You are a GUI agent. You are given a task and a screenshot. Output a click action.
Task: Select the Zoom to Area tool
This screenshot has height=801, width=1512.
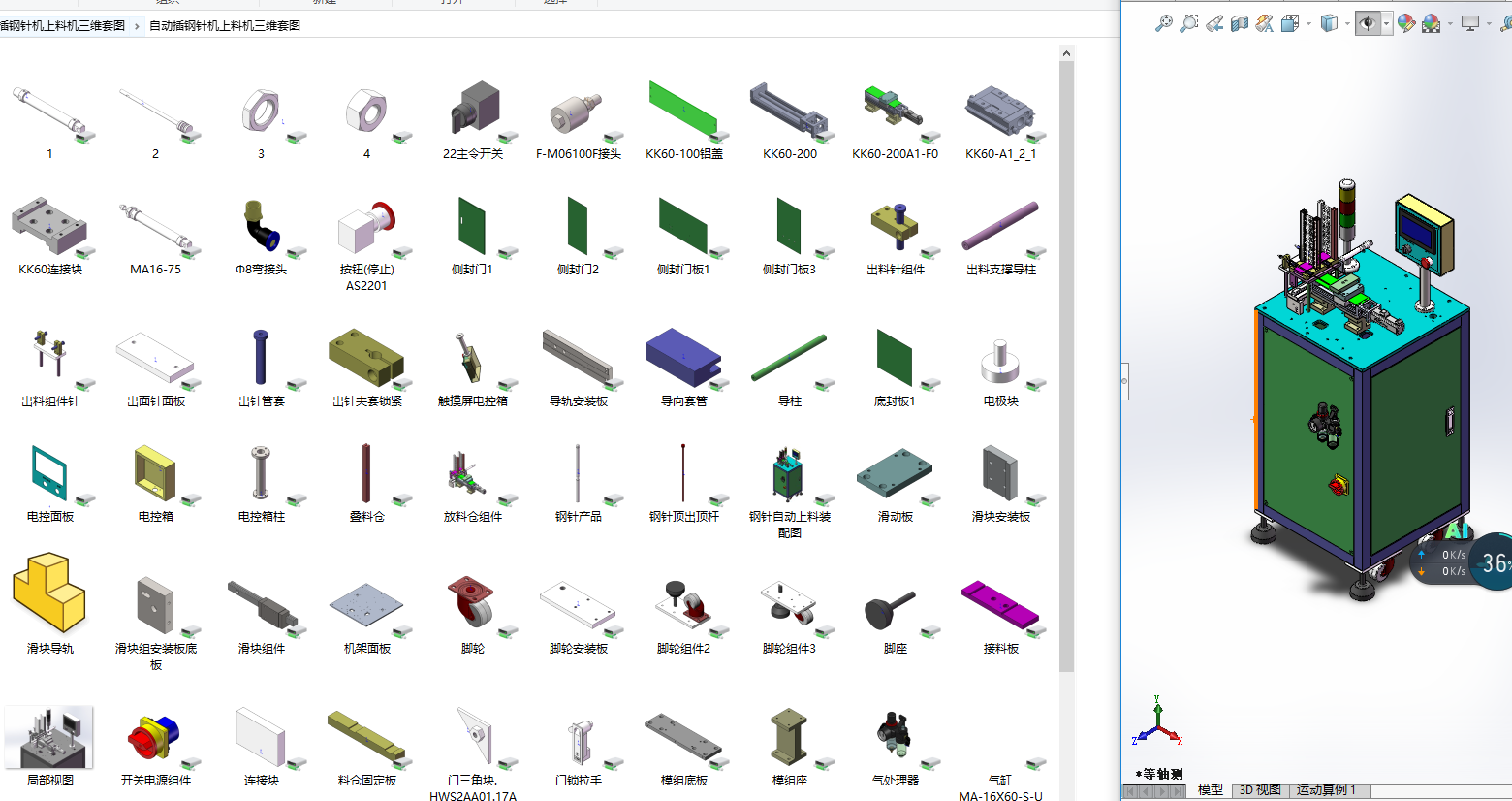1189,23
